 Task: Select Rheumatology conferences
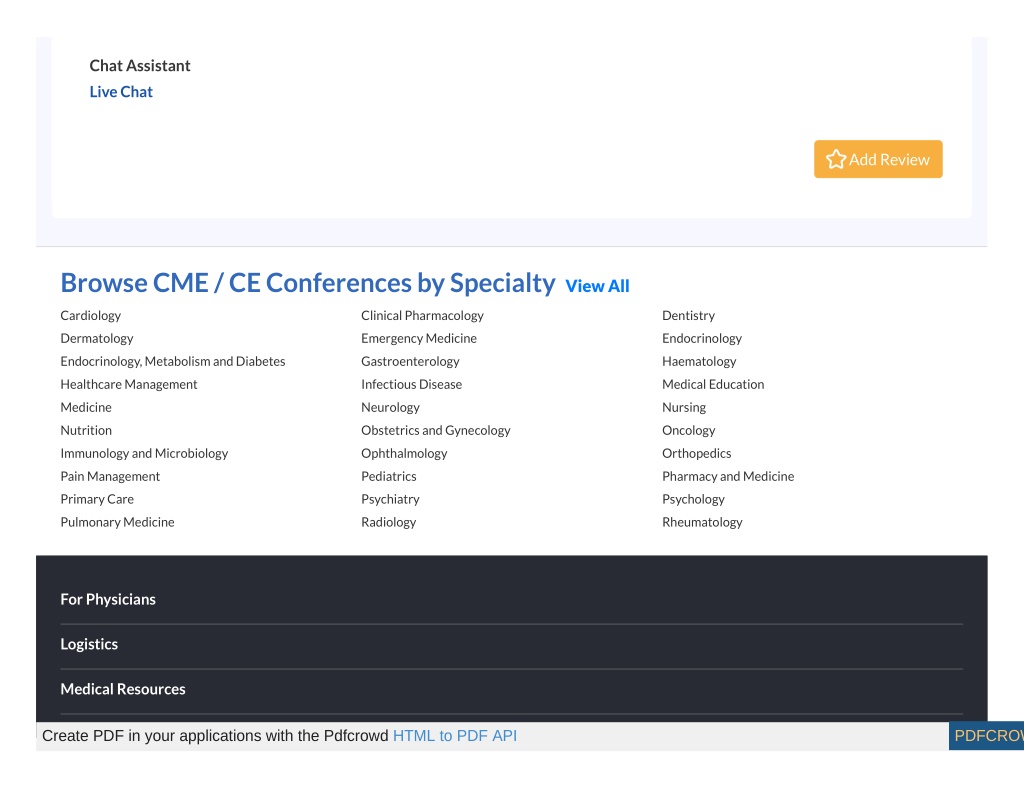click(x=702, y=522)
